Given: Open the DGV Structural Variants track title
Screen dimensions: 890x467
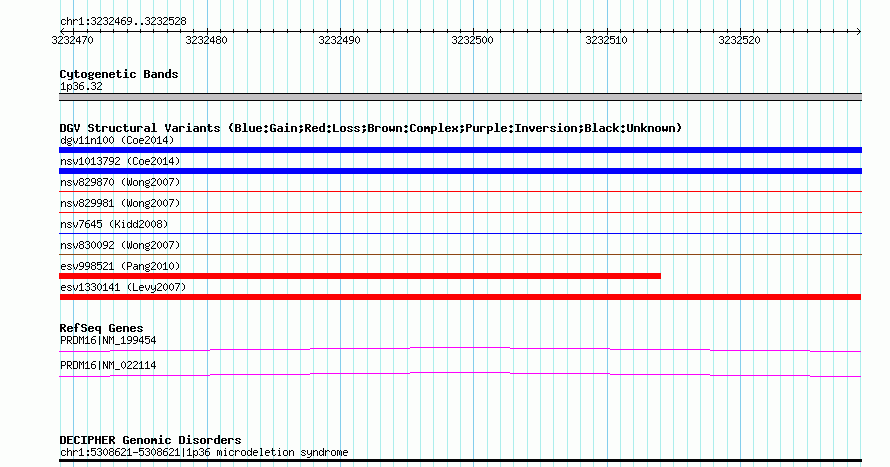Looking at the screenshot, I should tap(371, 128).
